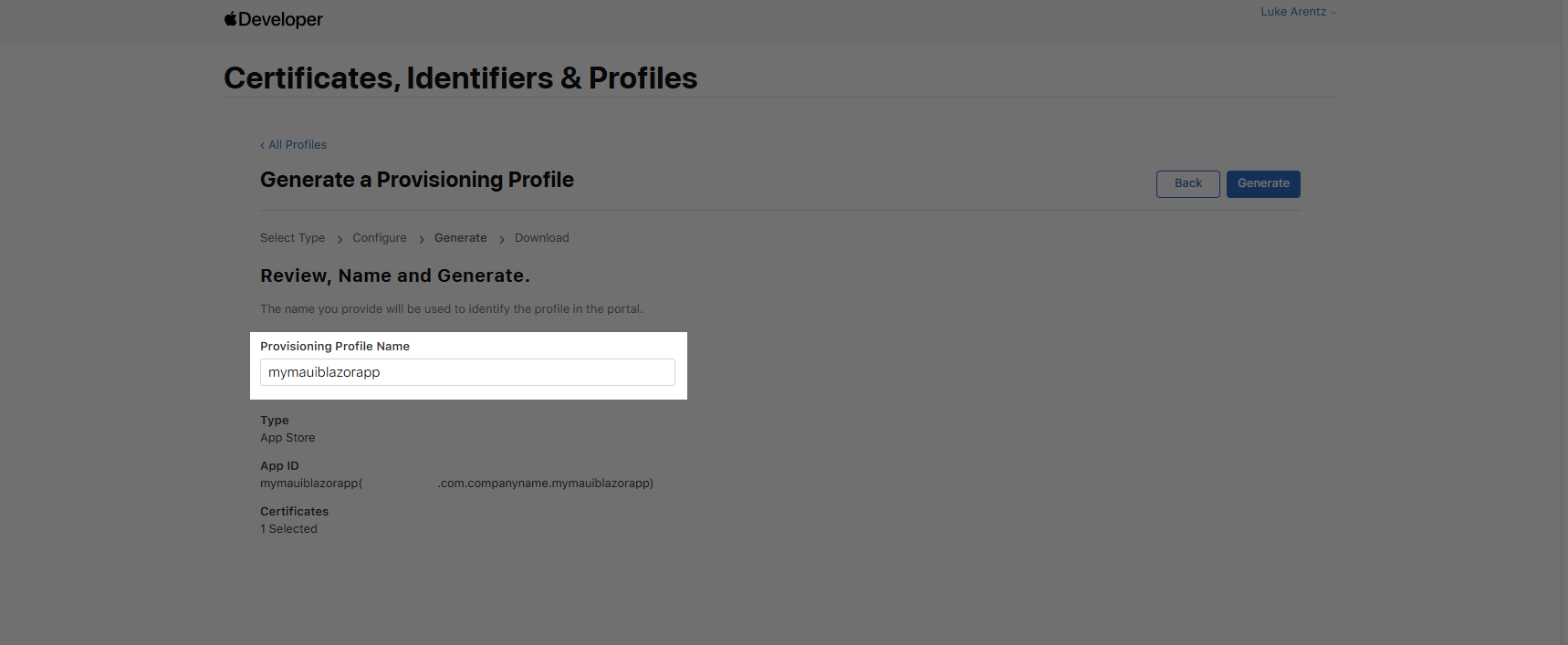Screen dimensions: 1568x645
Task: Click the App Store type value
Action: 287,438
